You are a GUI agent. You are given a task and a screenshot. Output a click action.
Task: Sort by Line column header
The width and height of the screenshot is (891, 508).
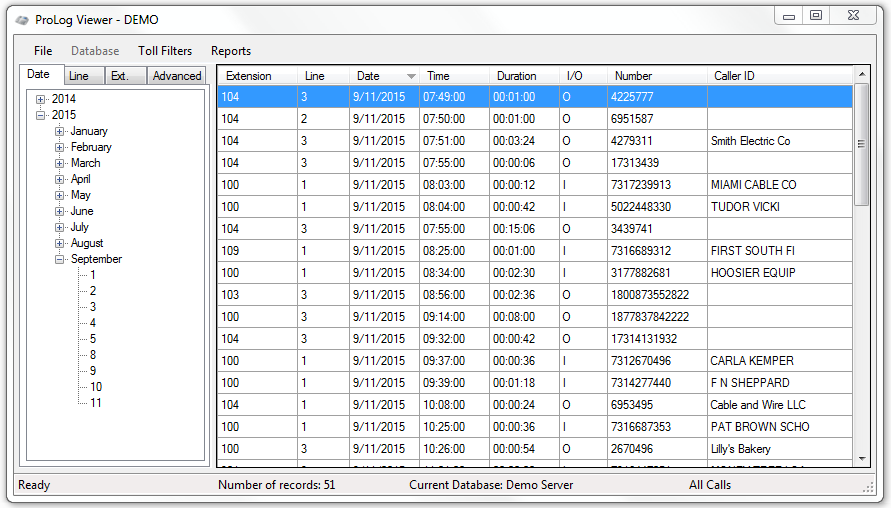pyautogui.click(x=323, y=76)
